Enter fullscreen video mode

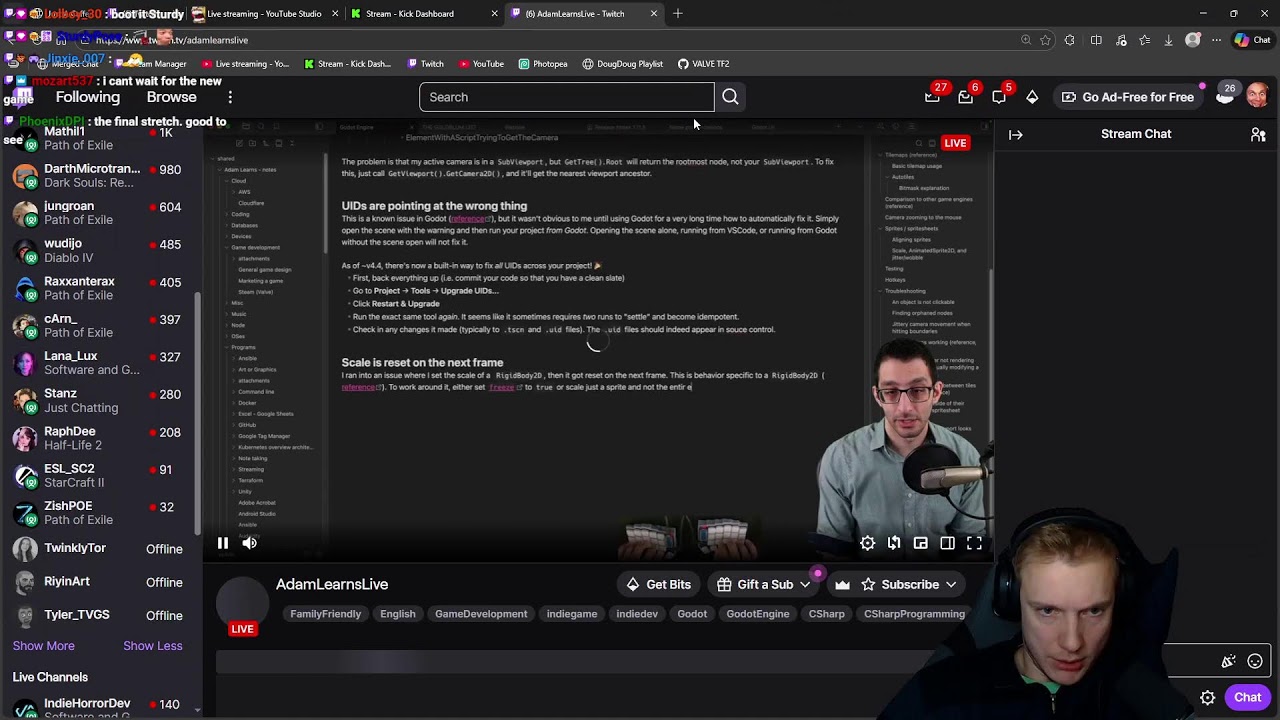[x=974, y=543]
